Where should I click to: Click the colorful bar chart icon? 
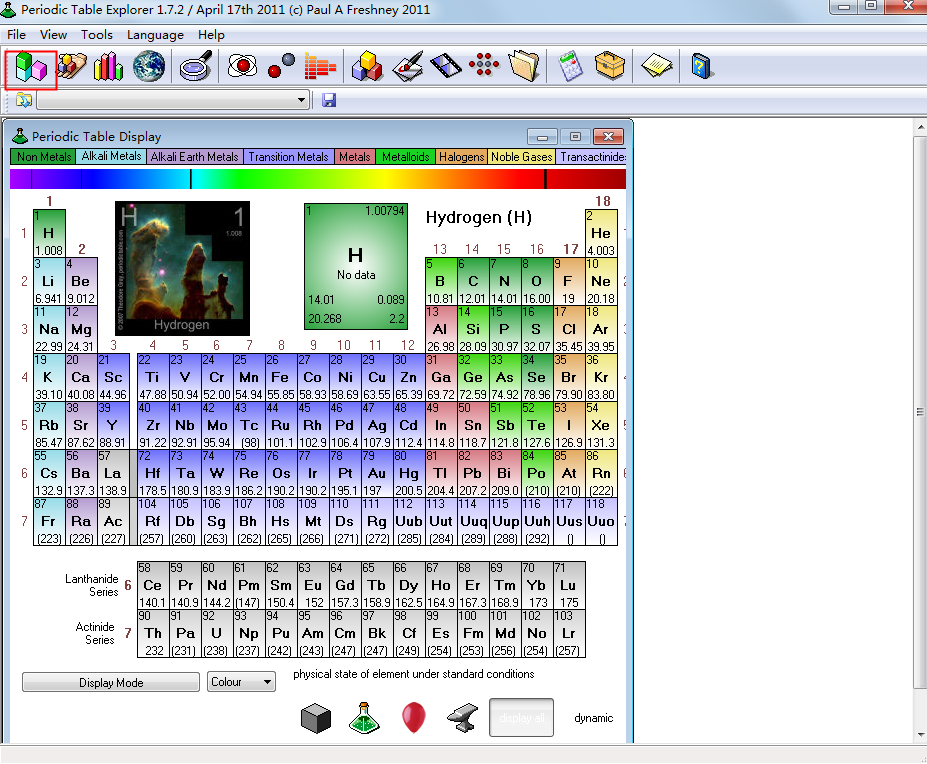(x=108, y=67)
